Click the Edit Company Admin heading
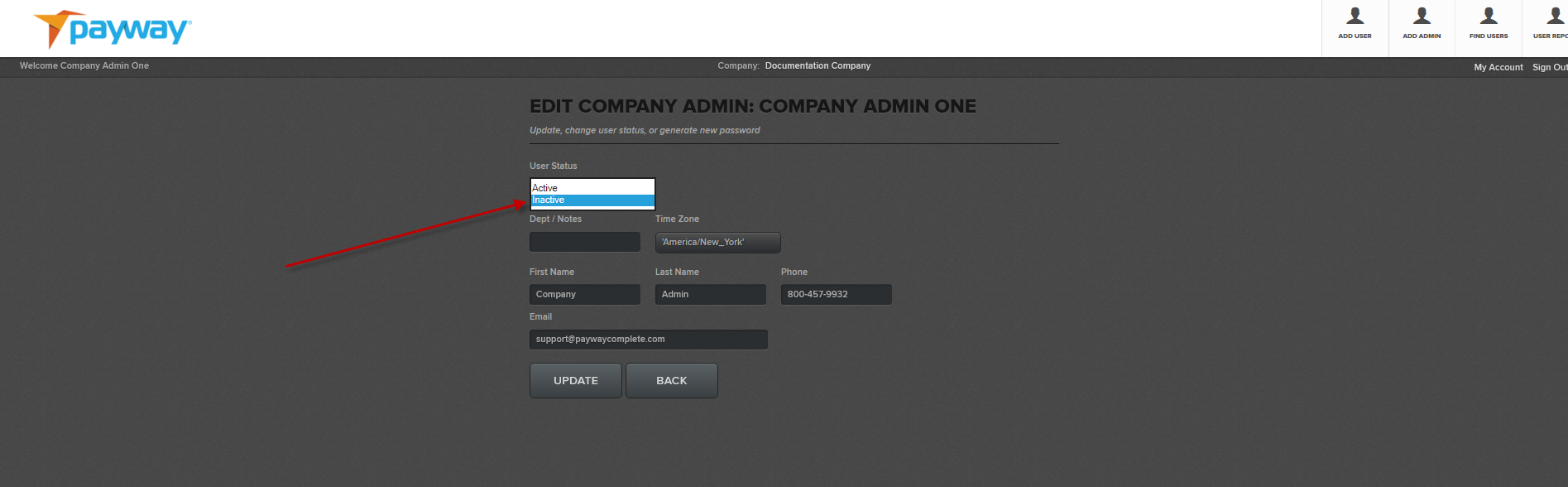Screen dimensions: 1568x487 tap(752, 107)
